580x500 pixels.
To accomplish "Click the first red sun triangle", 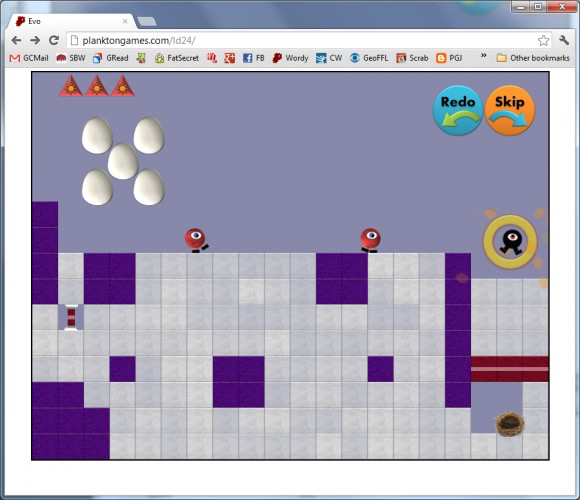I will pos(71,86).
